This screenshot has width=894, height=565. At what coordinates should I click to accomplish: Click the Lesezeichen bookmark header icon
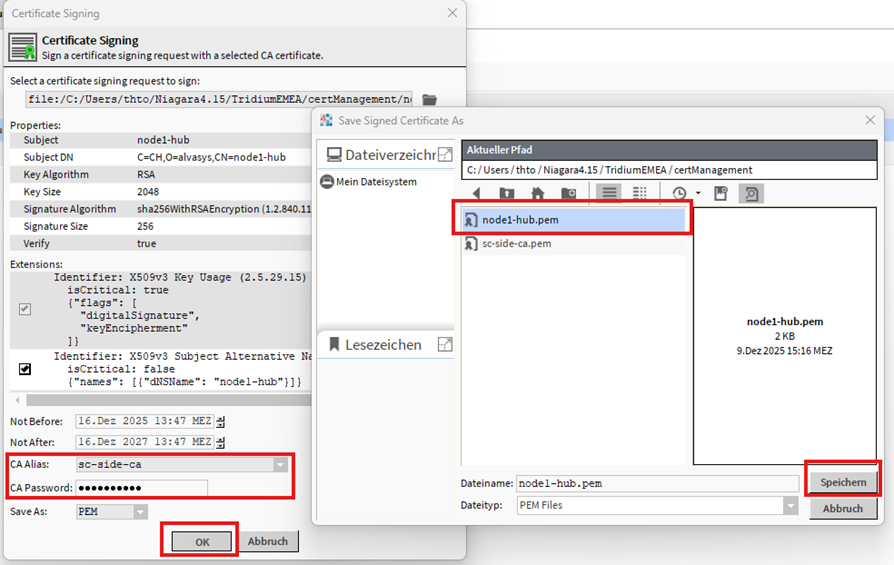(334, 344)
